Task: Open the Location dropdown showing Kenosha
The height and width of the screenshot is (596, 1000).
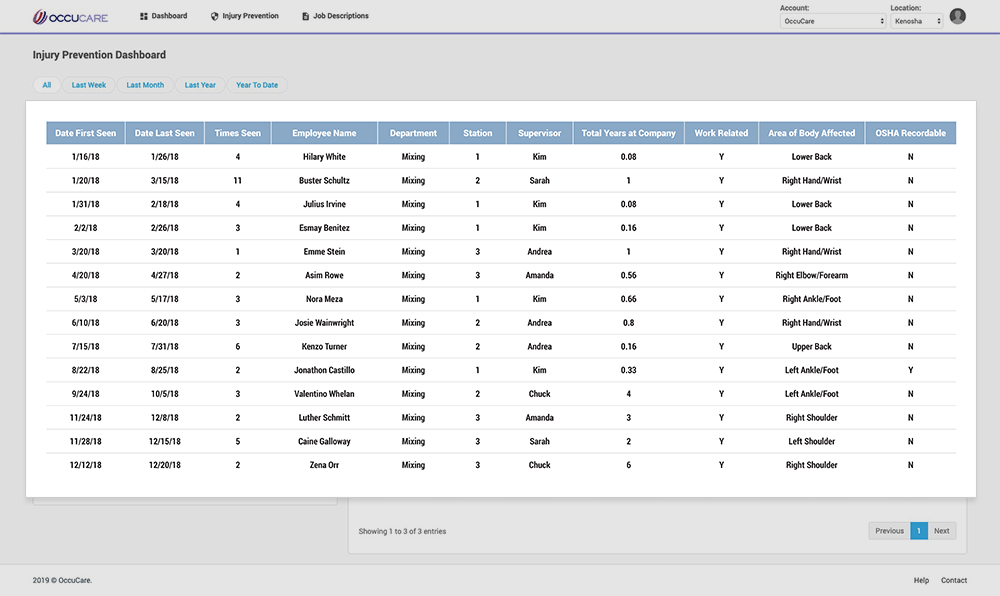Action: point(916,21)
